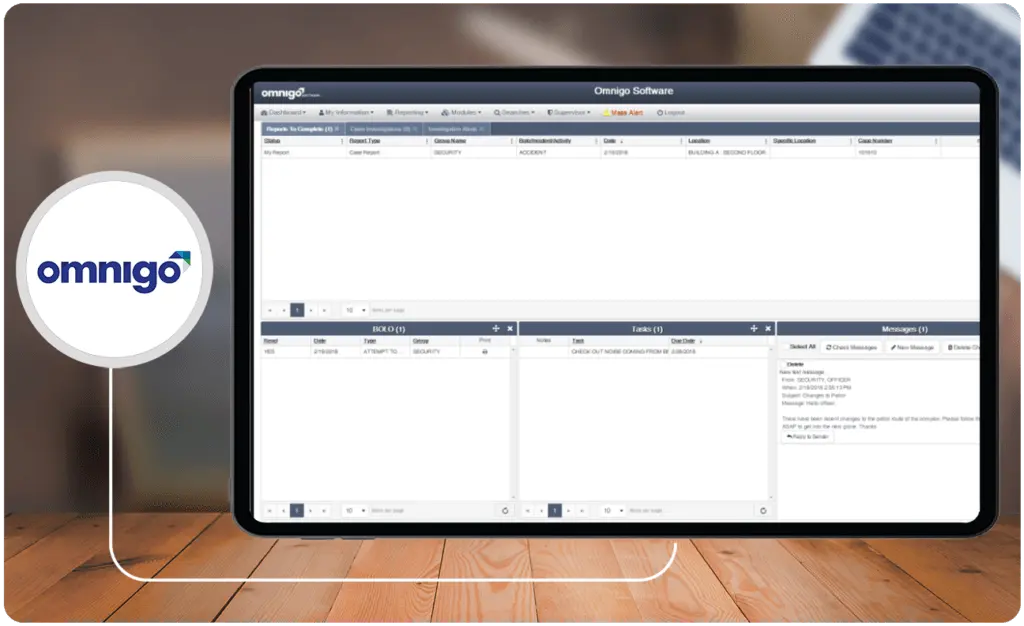Click the New Message button
Image resolution: width=1024 pixels, height=626 pixels.
point(912,347)
